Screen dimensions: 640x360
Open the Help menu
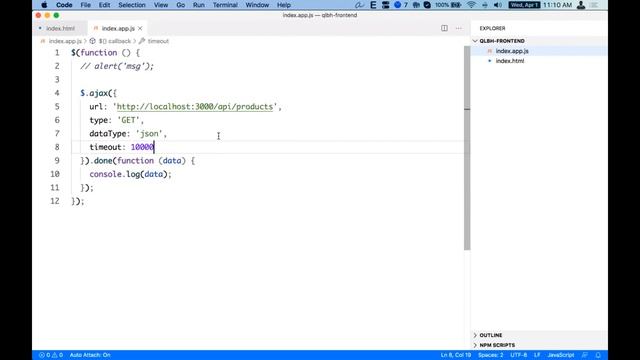[x=284, y=5]
